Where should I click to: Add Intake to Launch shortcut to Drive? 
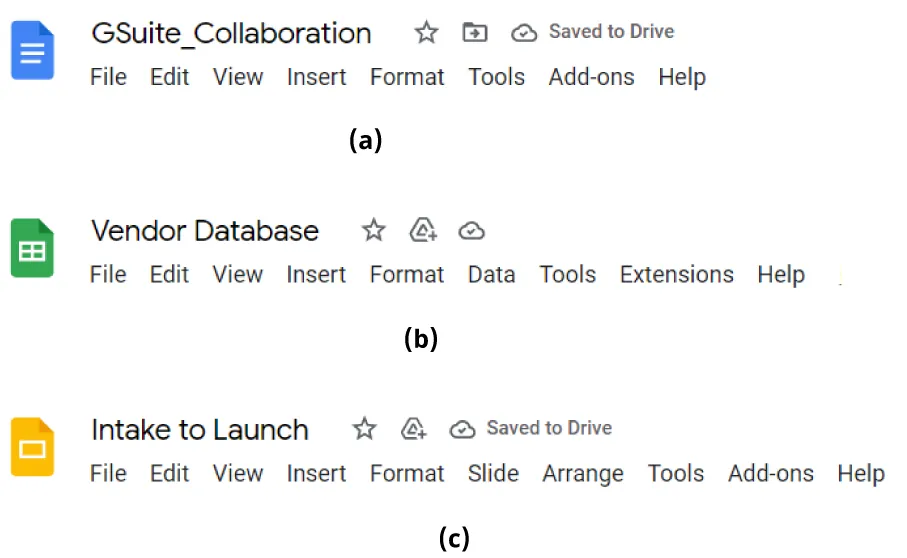click(414, 429)
